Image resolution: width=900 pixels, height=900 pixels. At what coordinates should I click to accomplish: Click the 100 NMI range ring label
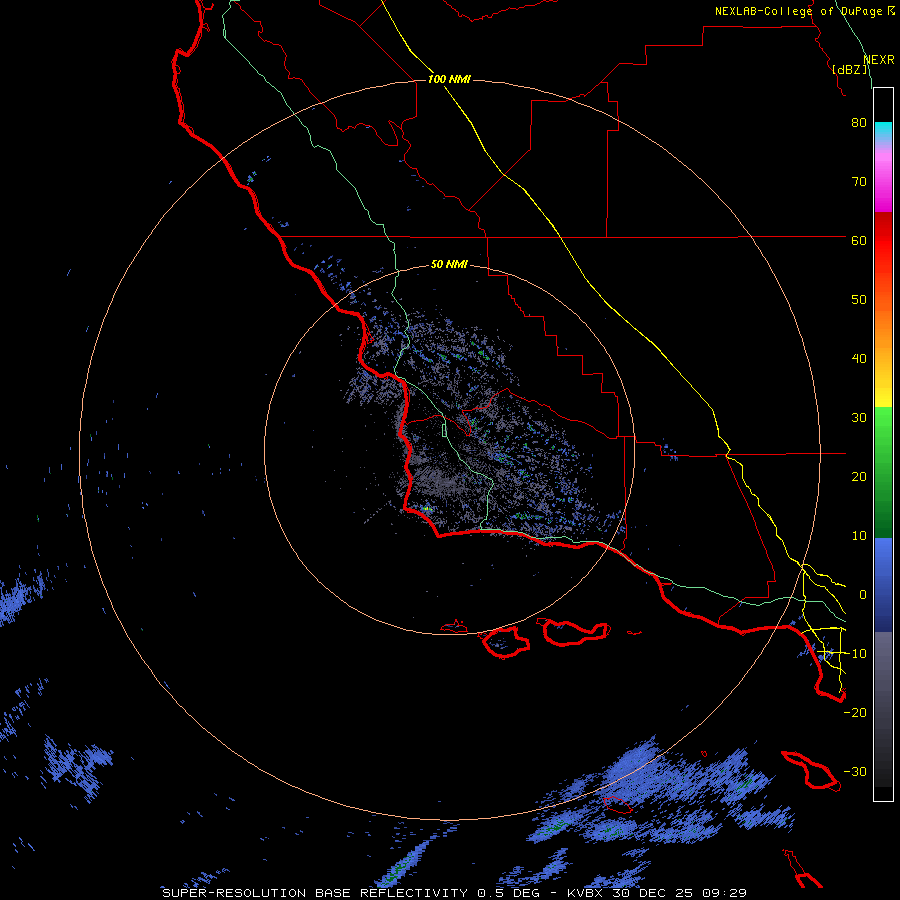pos(449,79)
